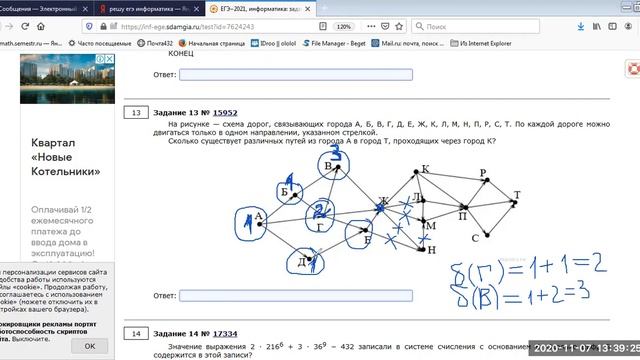Open the page actions three-dots menu
640x360 pixels.
pos(371,27)
